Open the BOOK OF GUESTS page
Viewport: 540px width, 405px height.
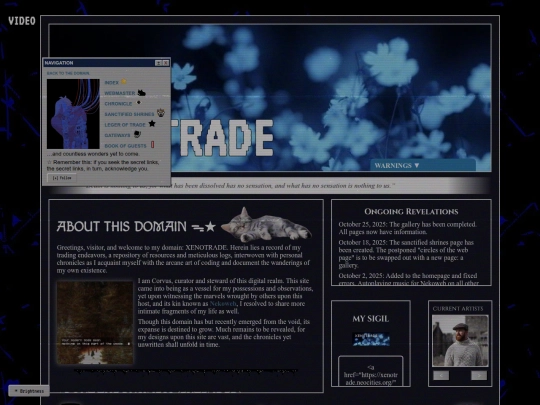click(126, 146)
